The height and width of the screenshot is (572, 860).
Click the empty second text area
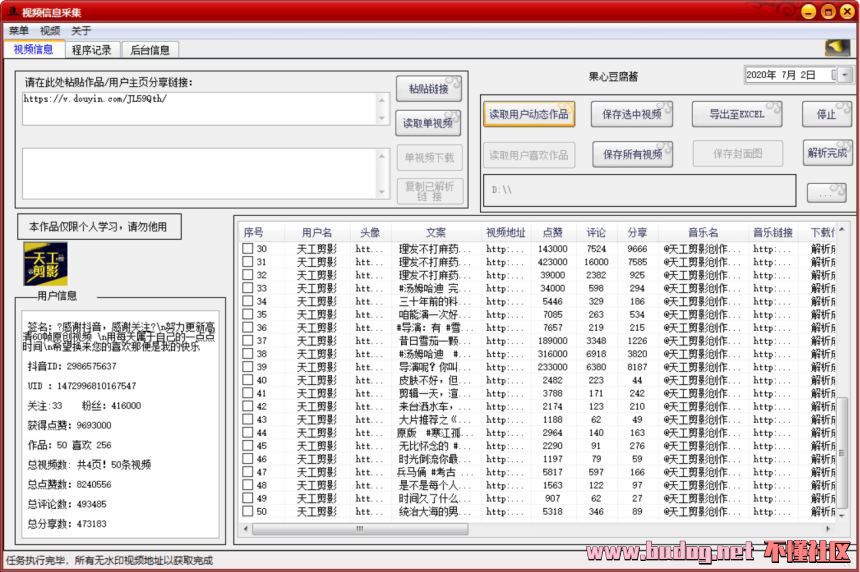200,173
